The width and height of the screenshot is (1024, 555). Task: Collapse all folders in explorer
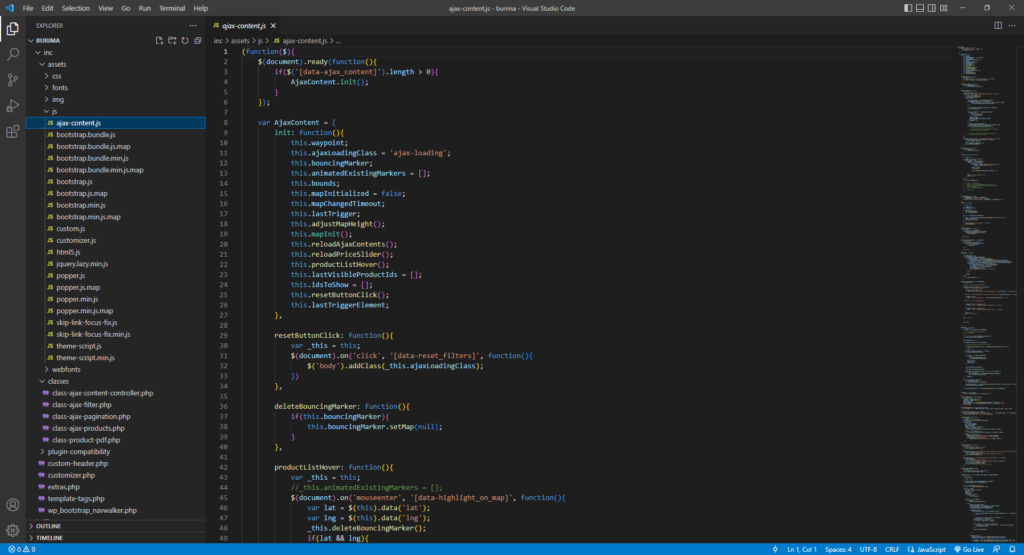click(x=198, y=40)
